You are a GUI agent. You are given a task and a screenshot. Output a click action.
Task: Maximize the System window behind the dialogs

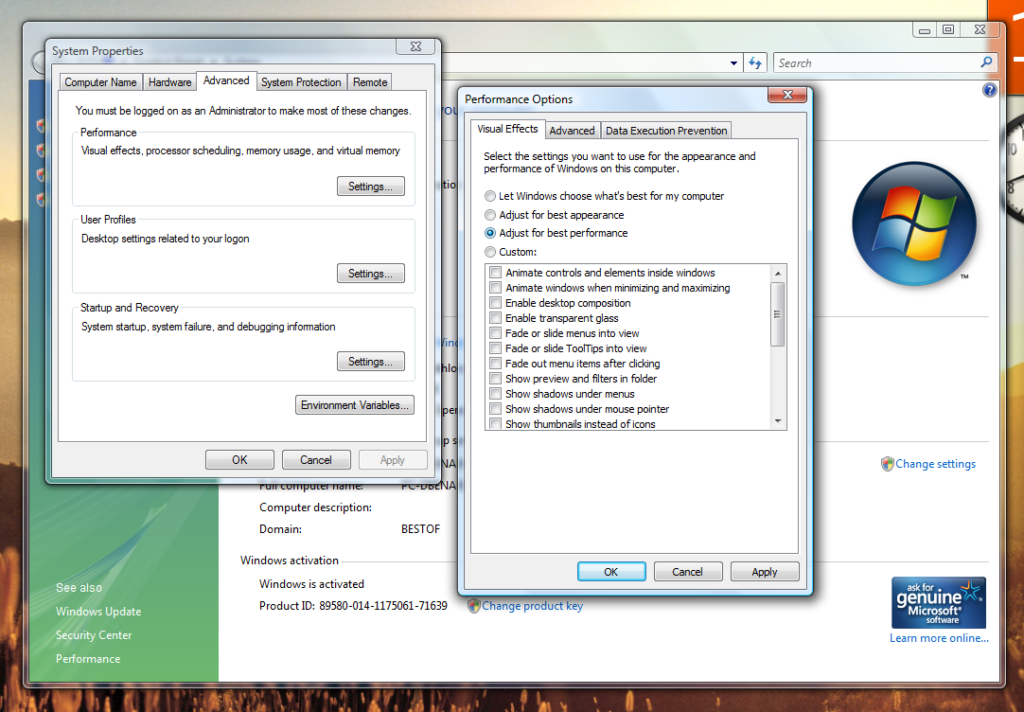(x=948, y=30)
